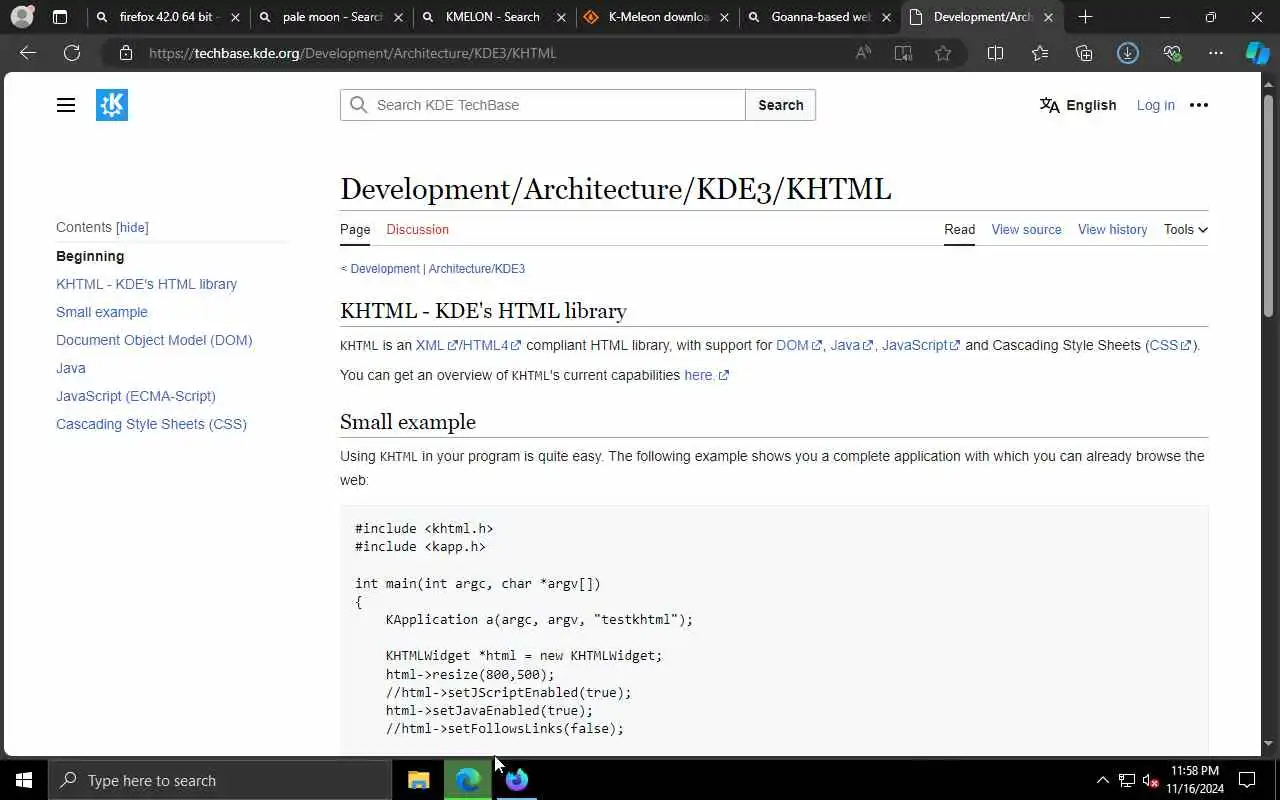1280x800 pixels.
Task: Open the tab actions menu icon
Action: 60,17
